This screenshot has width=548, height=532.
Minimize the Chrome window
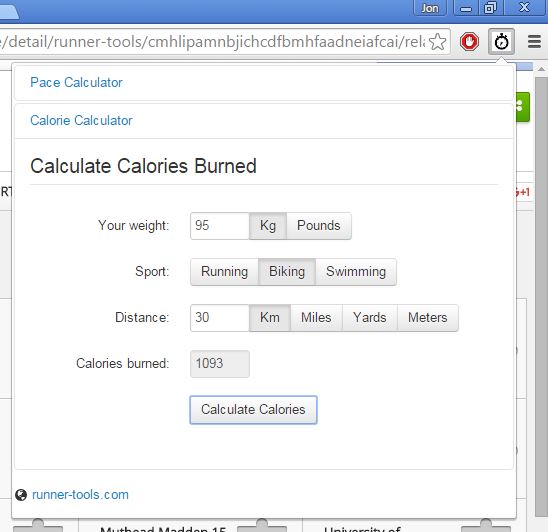(466, 8)
